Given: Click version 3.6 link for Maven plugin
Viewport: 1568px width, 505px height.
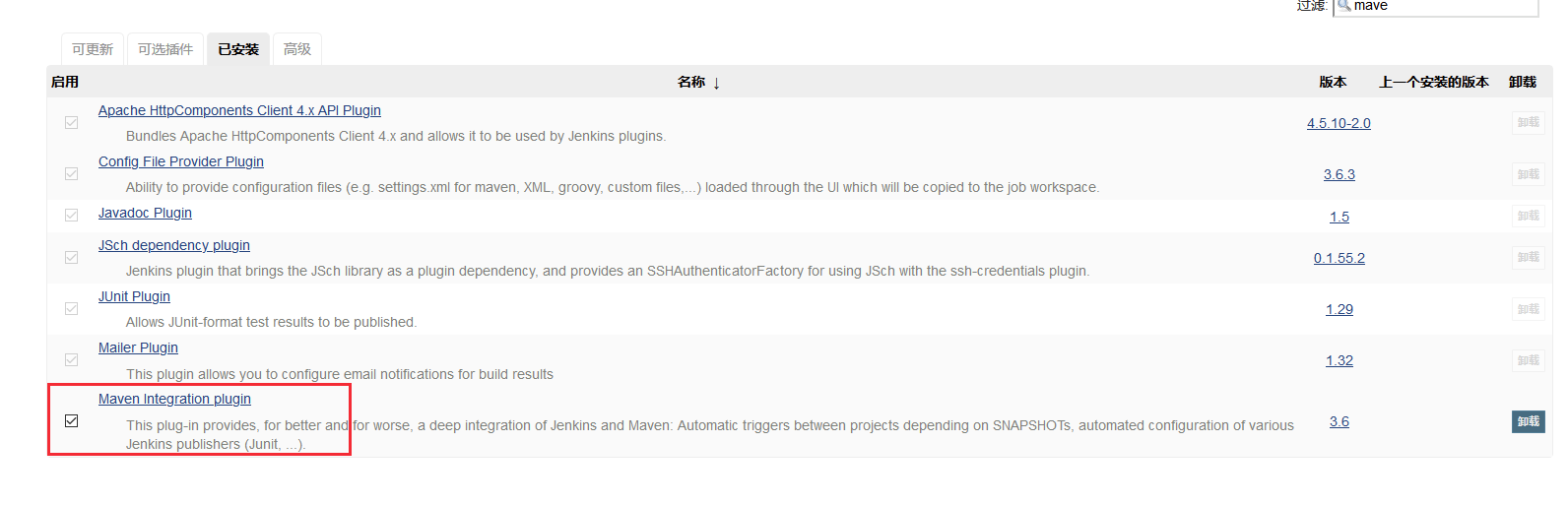Looking at the screenshot, I should 1339,421.
